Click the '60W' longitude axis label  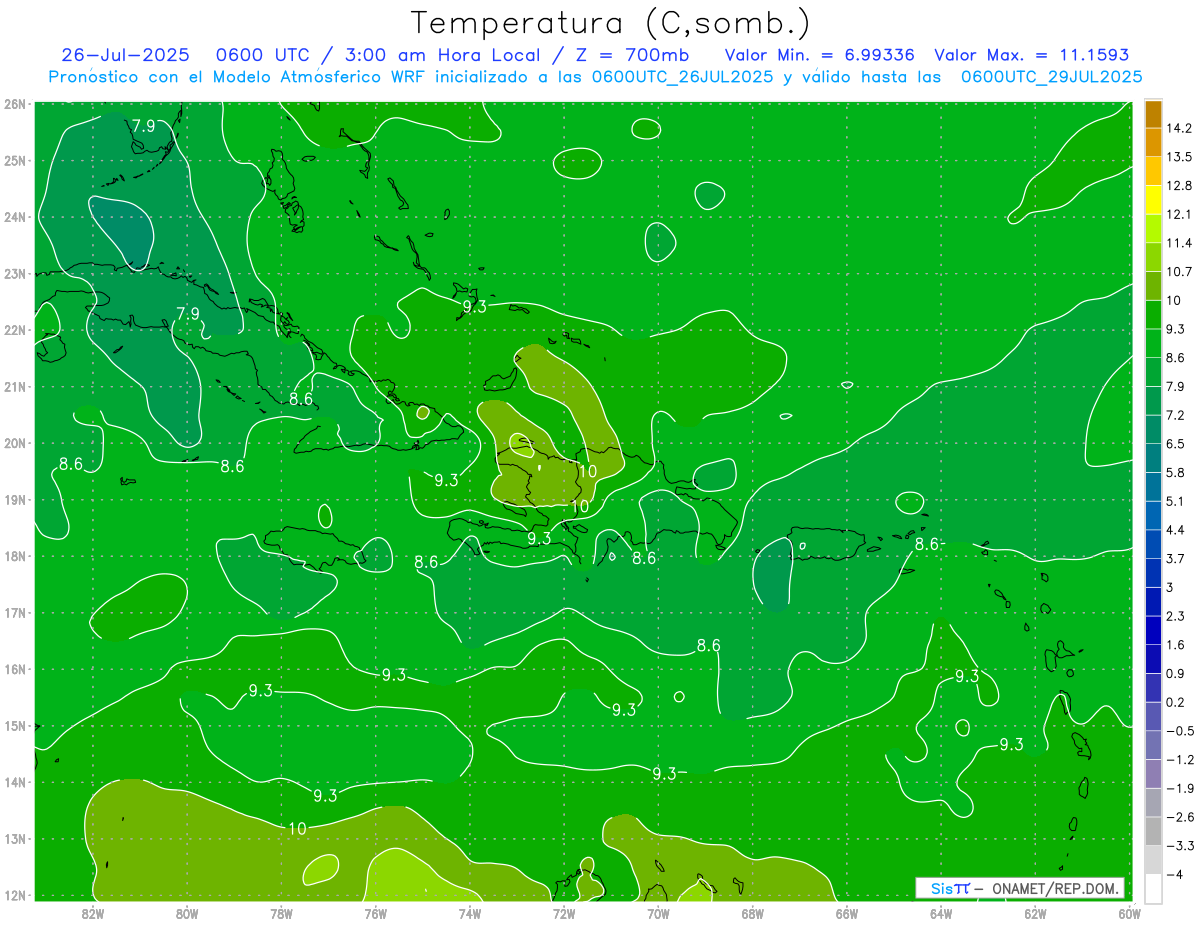pyautogui.click(x=1129, y=913)
